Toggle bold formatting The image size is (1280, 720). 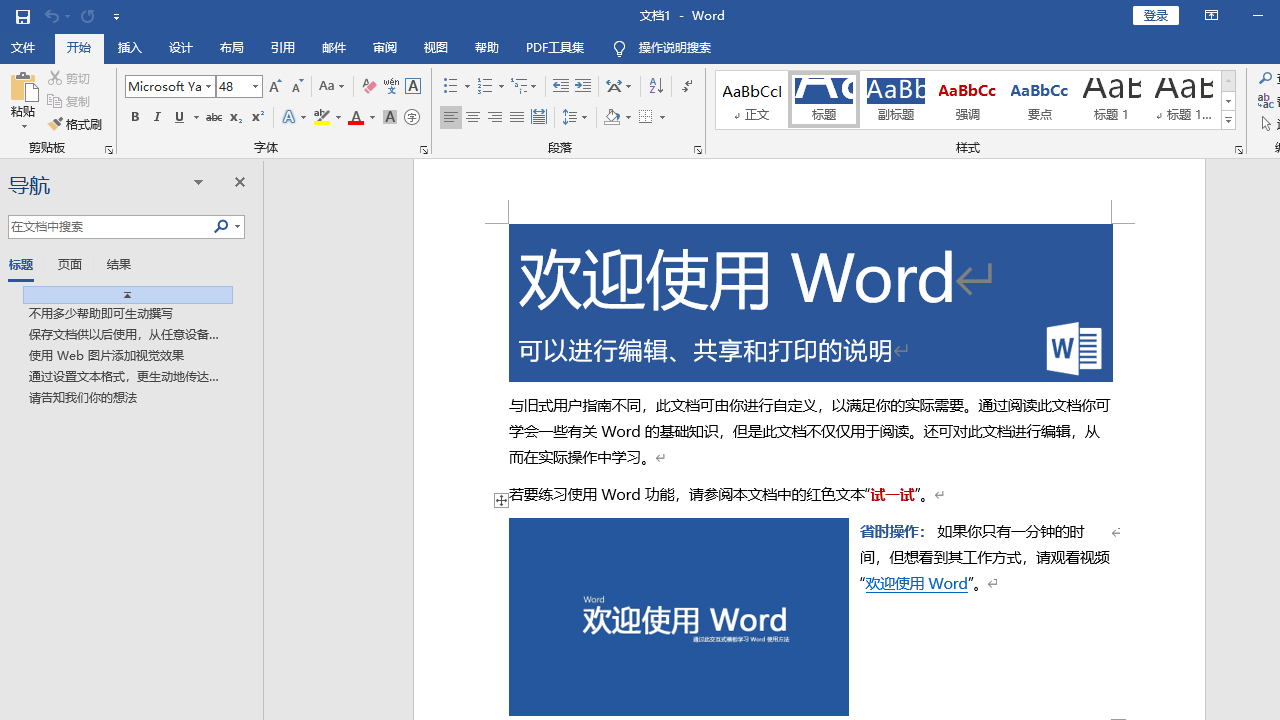(135, 118)
